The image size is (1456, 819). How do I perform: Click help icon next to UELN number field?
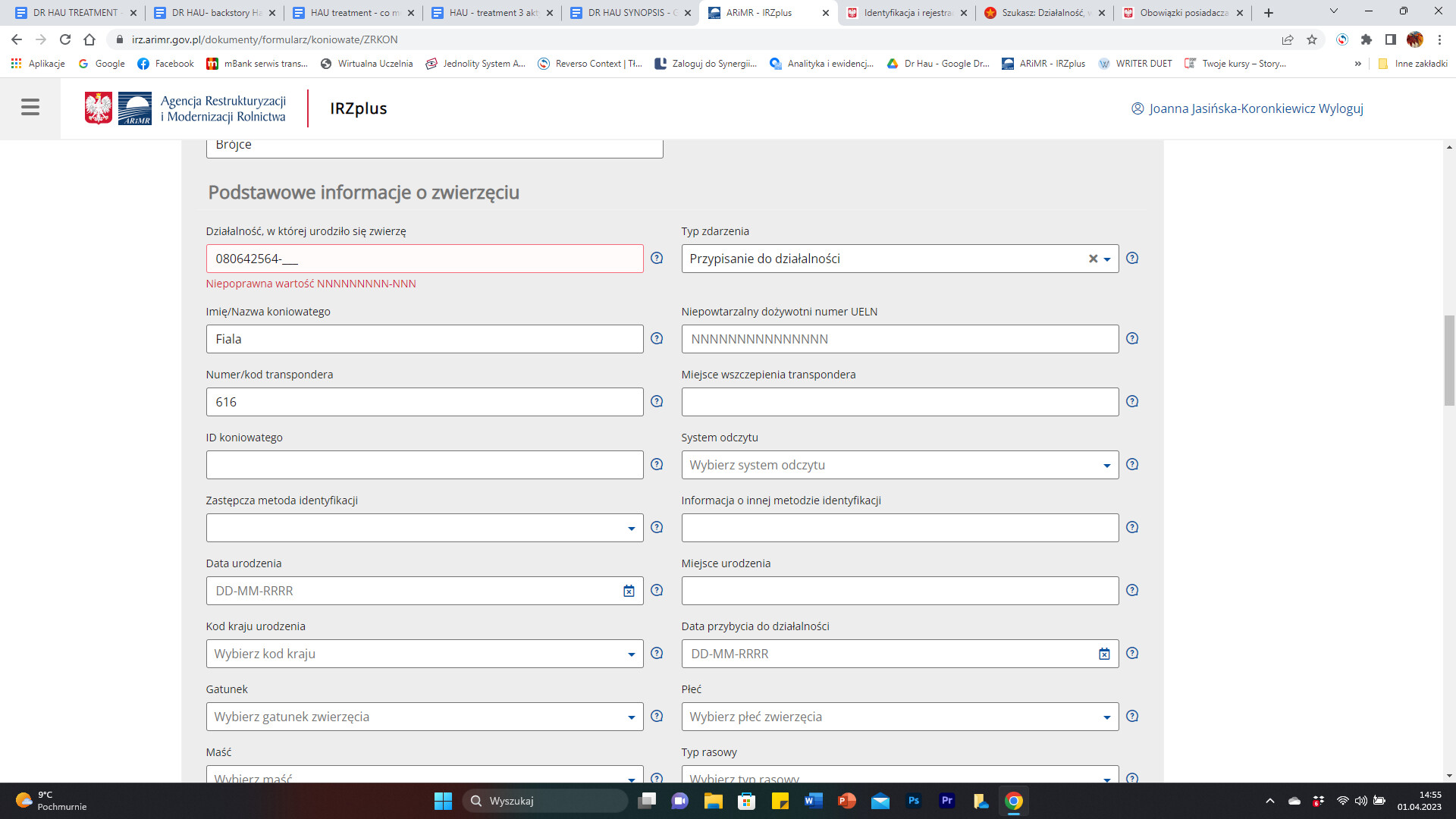(1132, 339)
